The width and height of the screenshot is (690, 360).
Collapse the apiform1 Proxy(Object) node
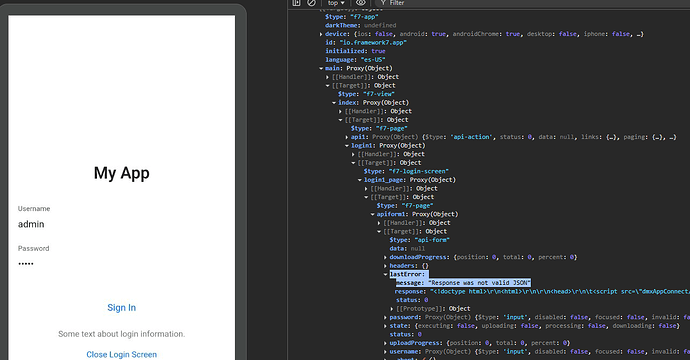coord(372,214)
